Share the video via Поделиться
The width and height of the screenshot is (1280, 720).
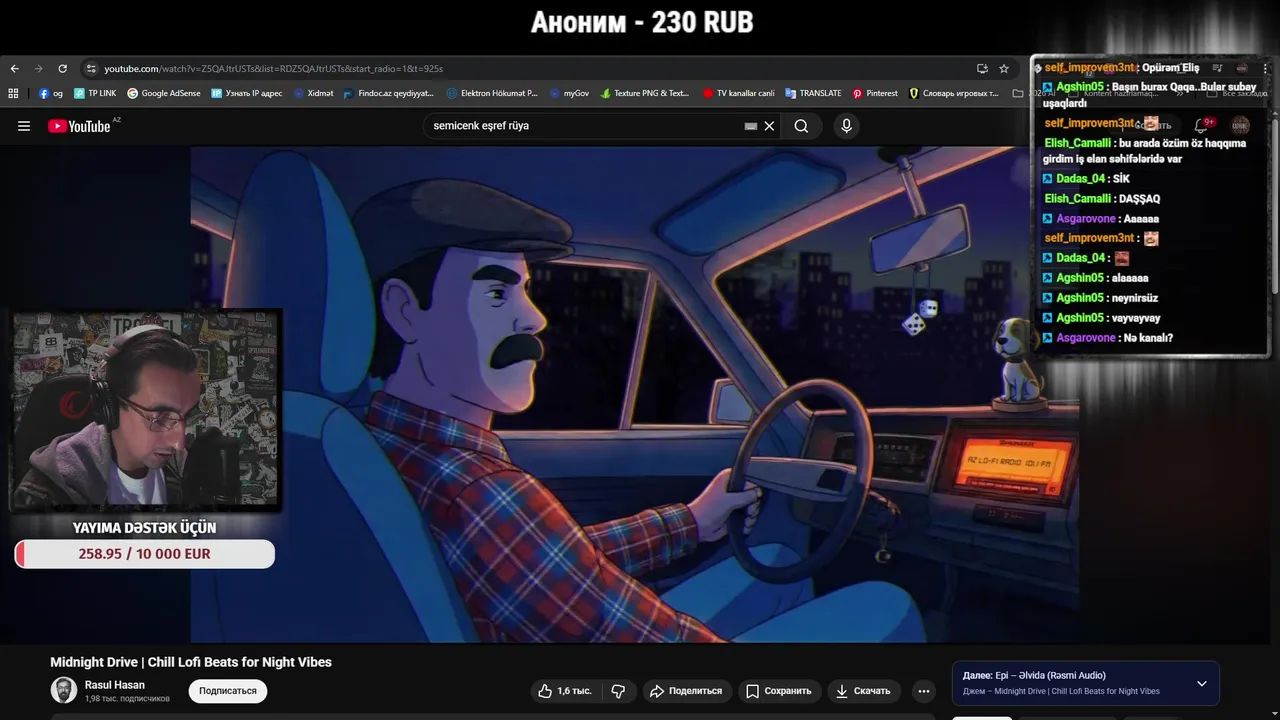tap(685, 691)
